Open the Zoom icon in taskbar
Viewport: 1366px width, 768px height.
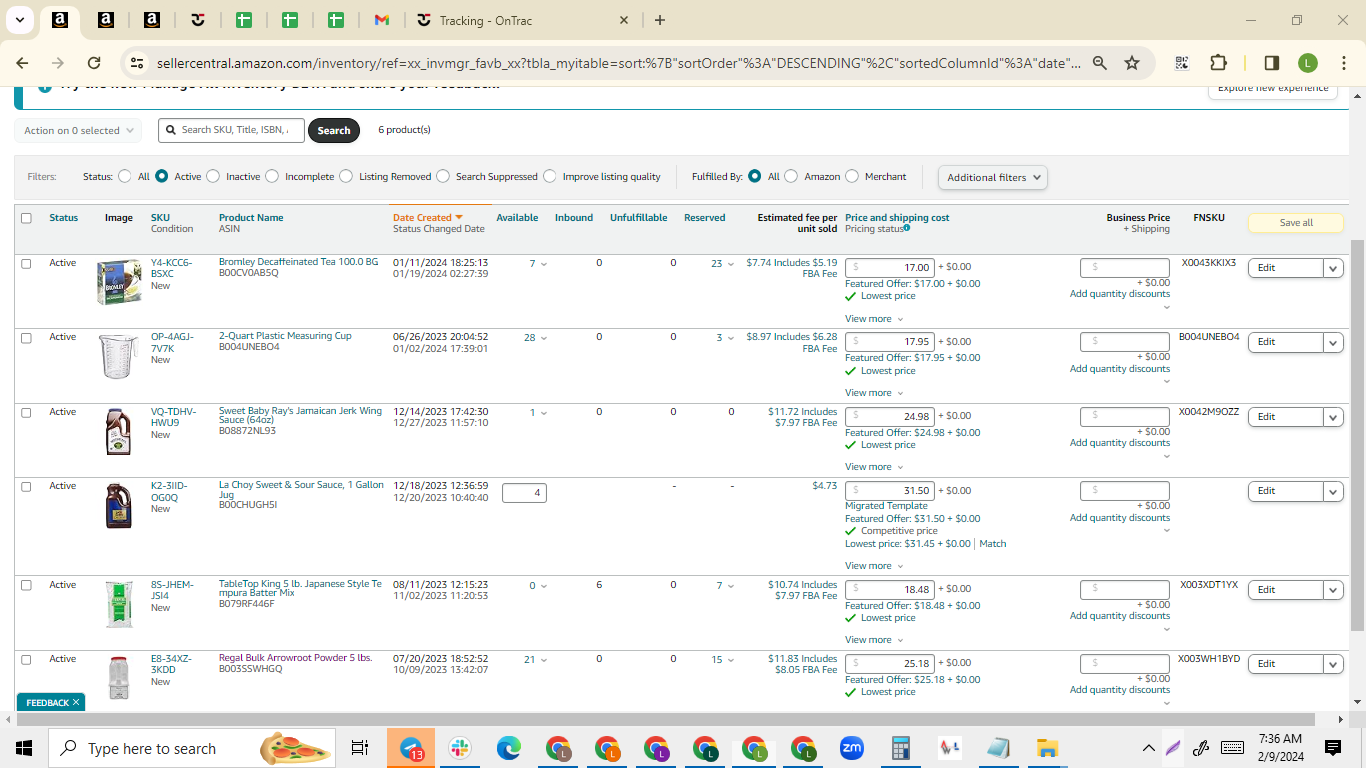click(852, 748)
